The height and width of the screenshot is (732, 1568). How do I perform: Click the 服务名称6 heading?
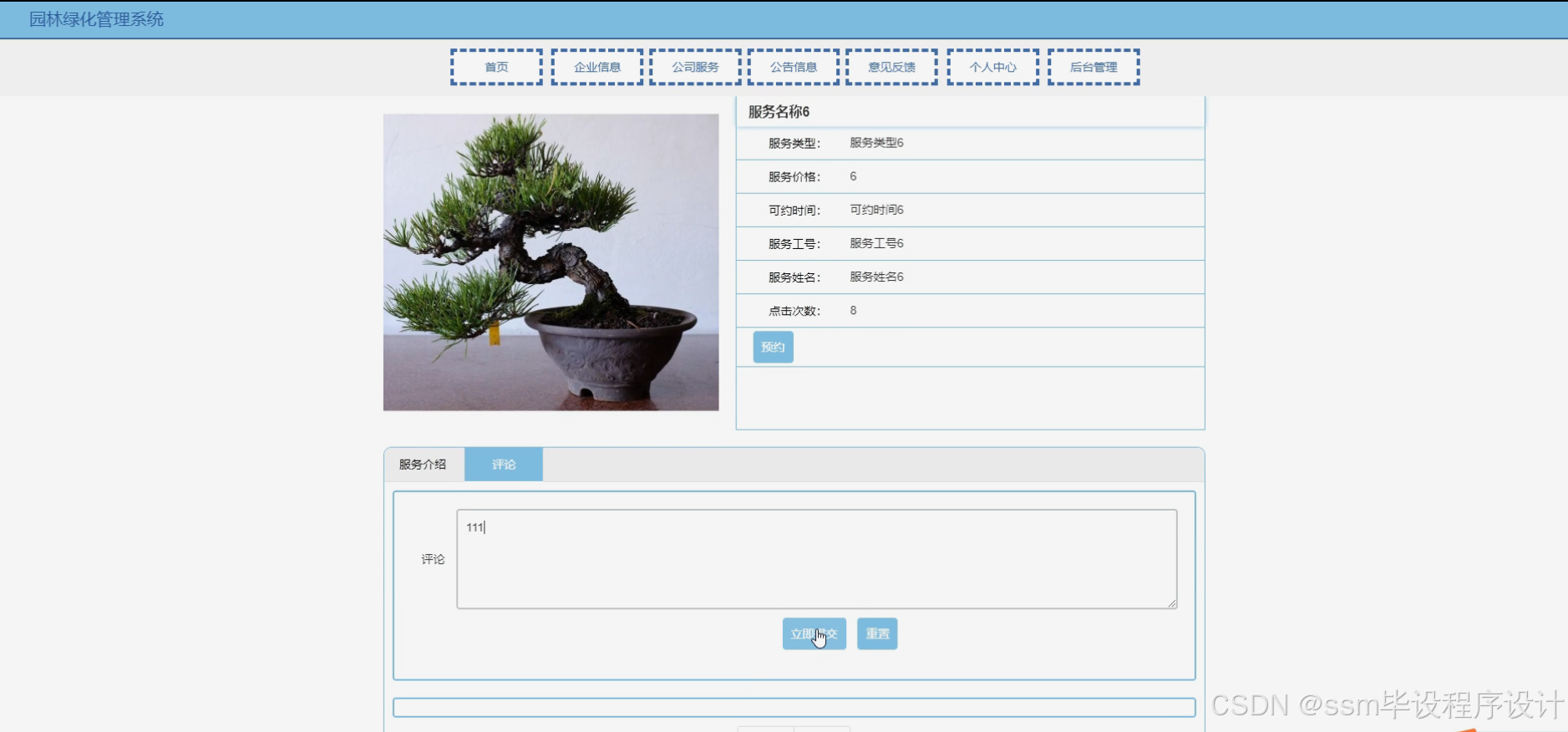(779, 112)
